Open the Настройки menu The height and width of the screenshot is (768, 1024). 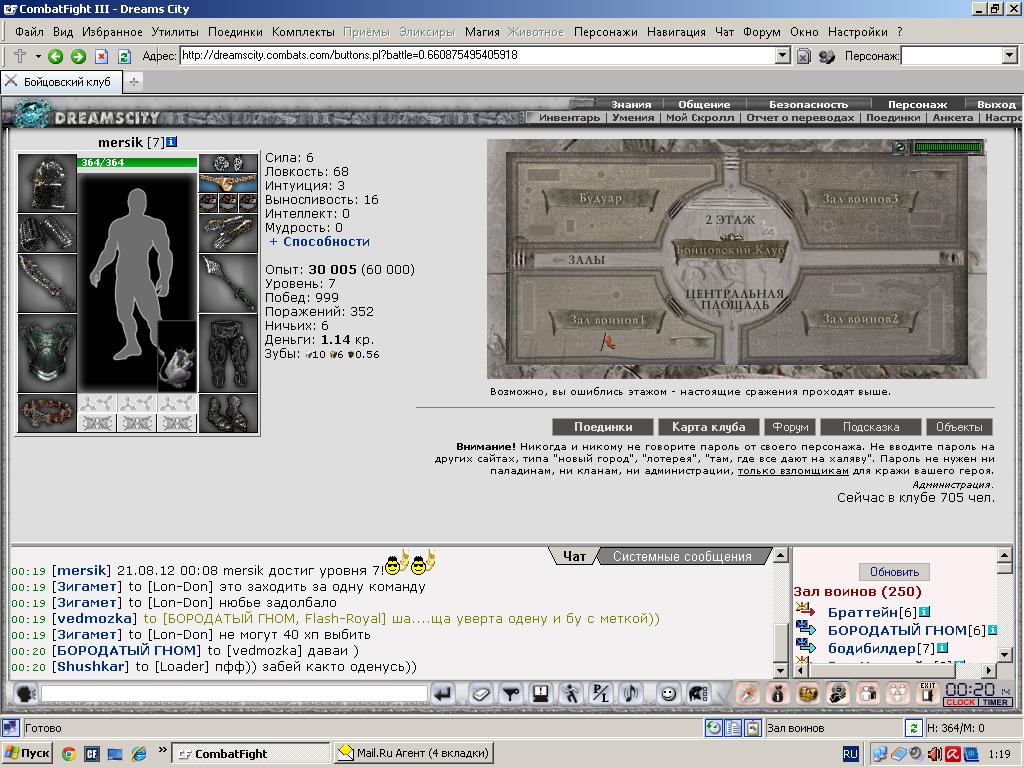[857, 31]
